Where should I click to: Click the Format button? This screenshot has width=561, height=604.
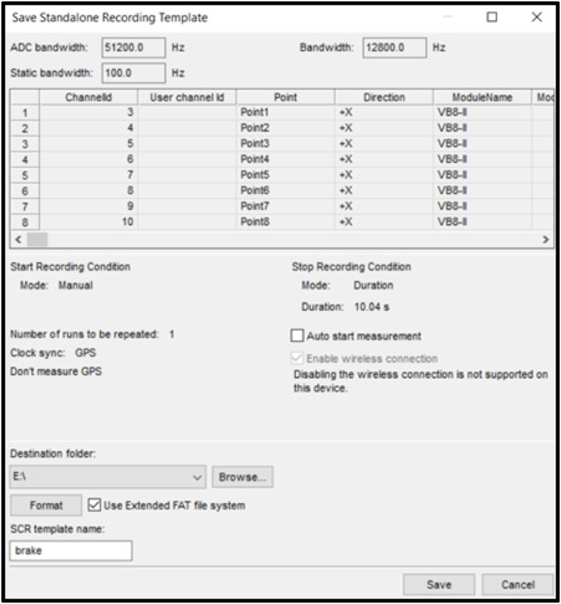click(x=46, y=505)
